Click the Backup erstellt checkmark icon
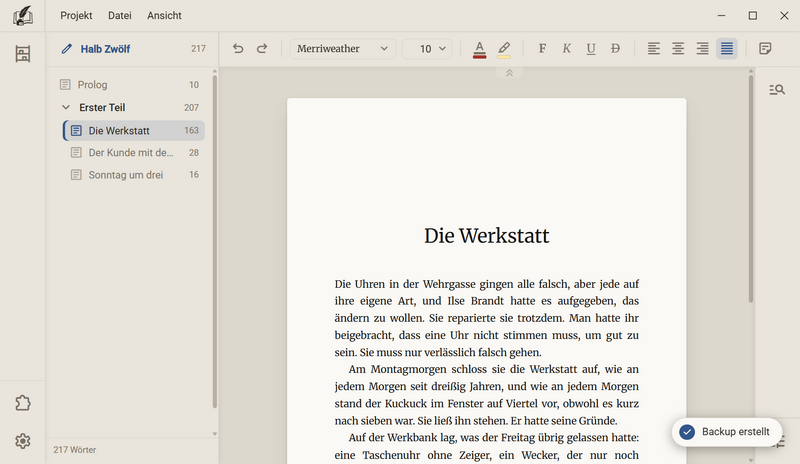This screenshot has width=800, height=464. click(687, 432)
